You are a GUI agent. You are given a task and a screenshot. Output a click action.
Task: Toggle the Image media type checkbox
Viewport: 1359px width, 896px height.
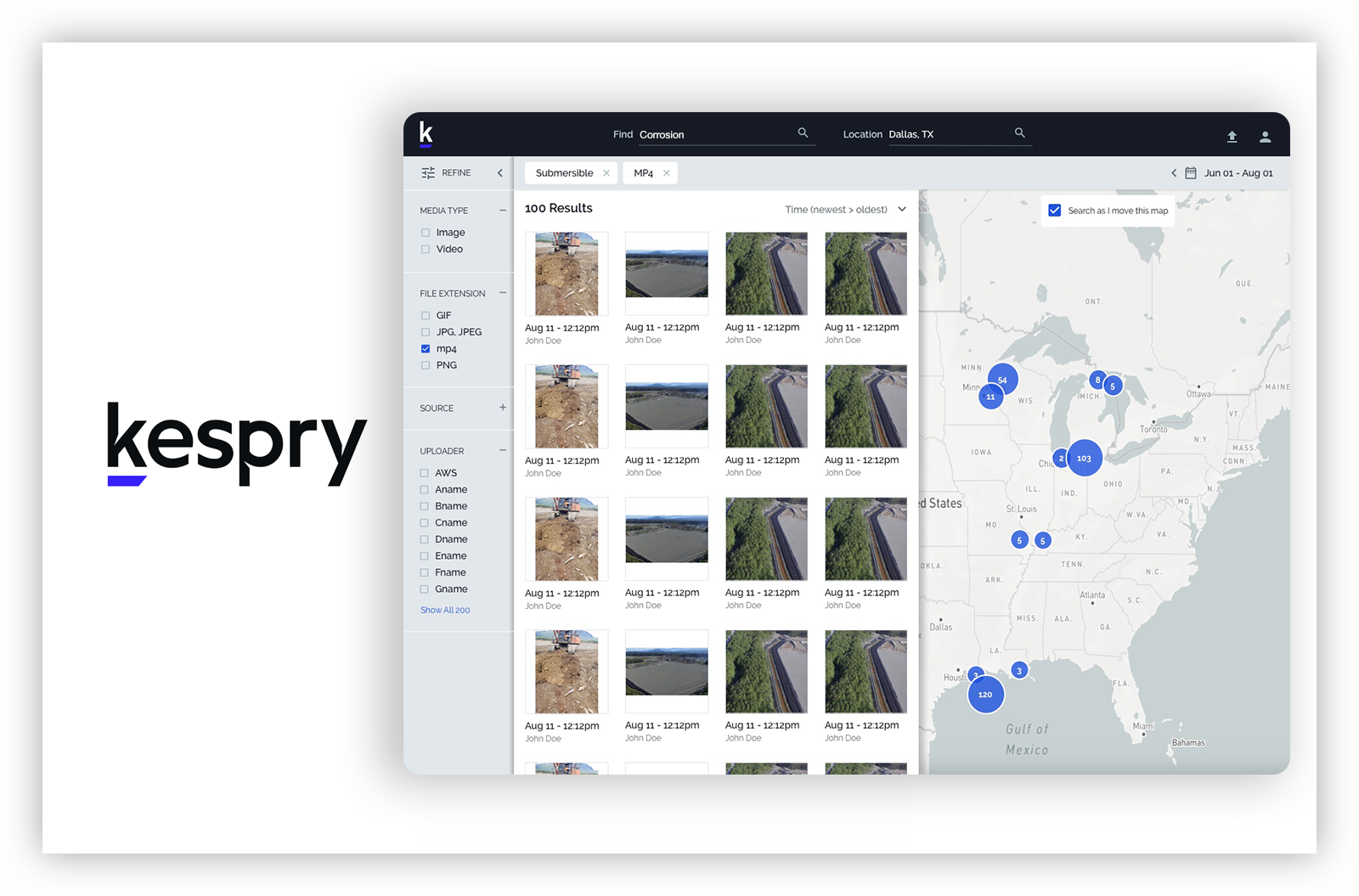point(426,233)
